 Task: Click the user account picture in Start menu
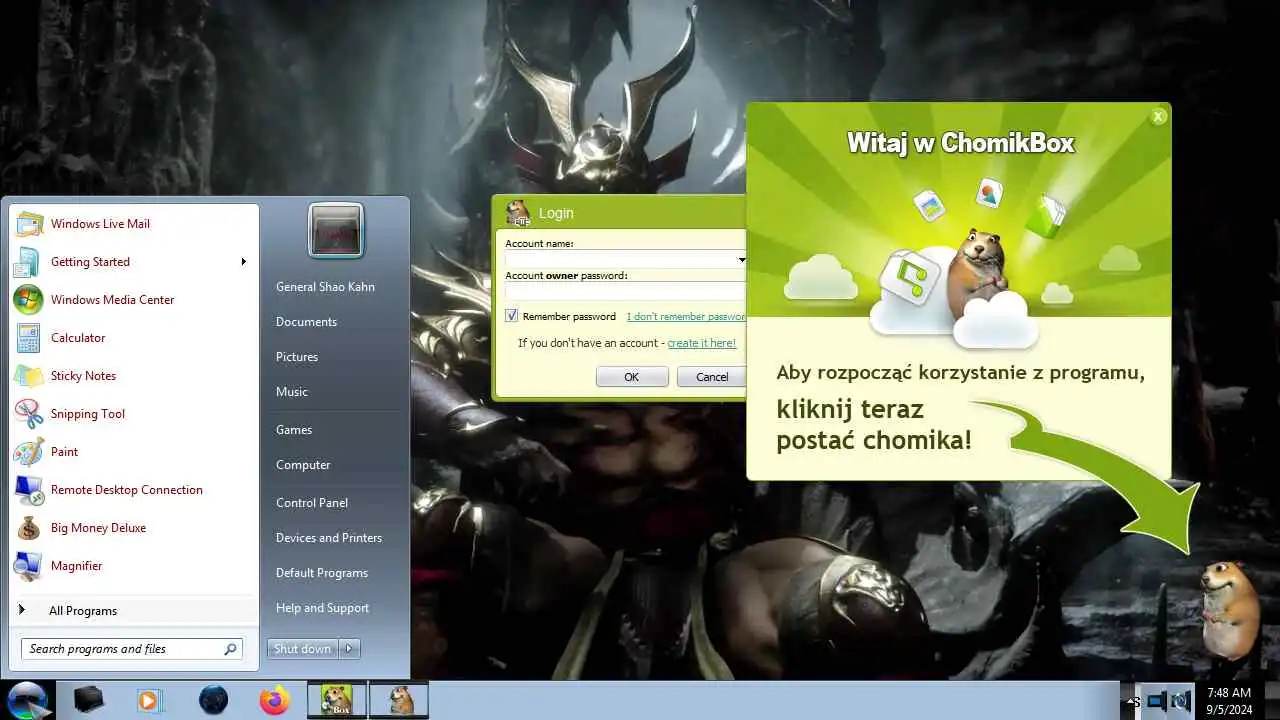pyautogui.click(x=336, y=231)
